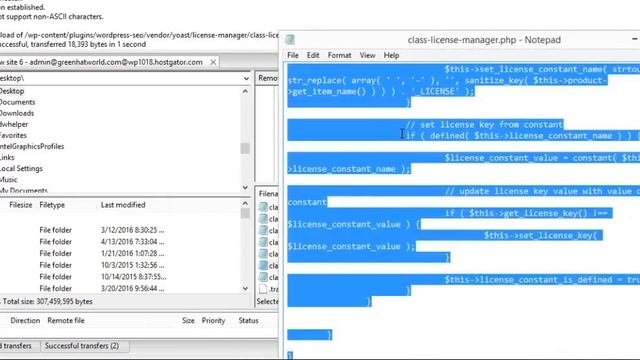The image size is (640, 360).
Task: Click the local tree scrollbar thumb
Action: (x=245, y=148)
